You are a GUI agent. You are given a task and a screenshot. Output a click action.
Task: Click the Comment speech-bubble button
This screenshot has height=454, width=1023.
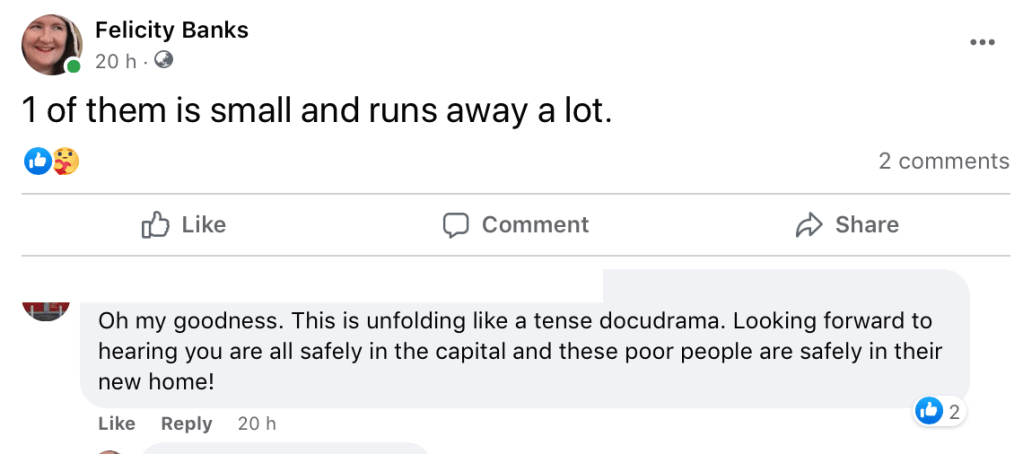[516, 225]
